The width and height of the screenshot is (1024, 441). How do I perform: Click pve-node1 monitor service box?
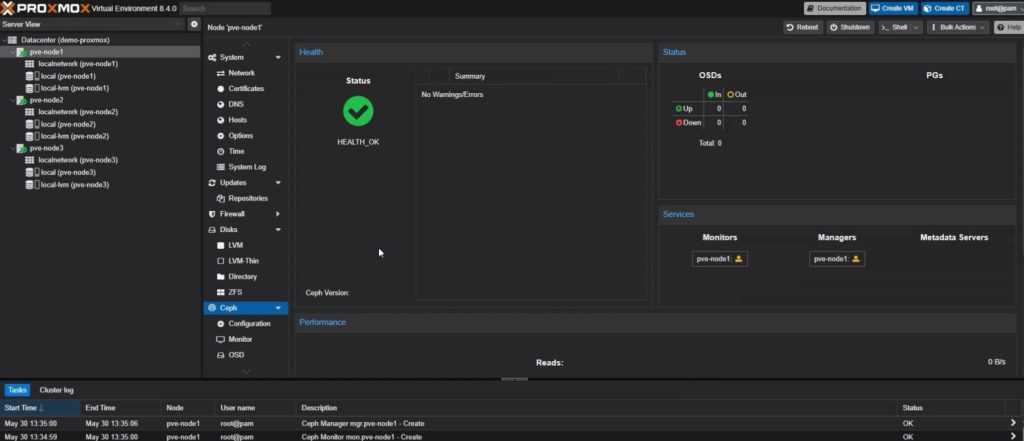tap(720, 259)
